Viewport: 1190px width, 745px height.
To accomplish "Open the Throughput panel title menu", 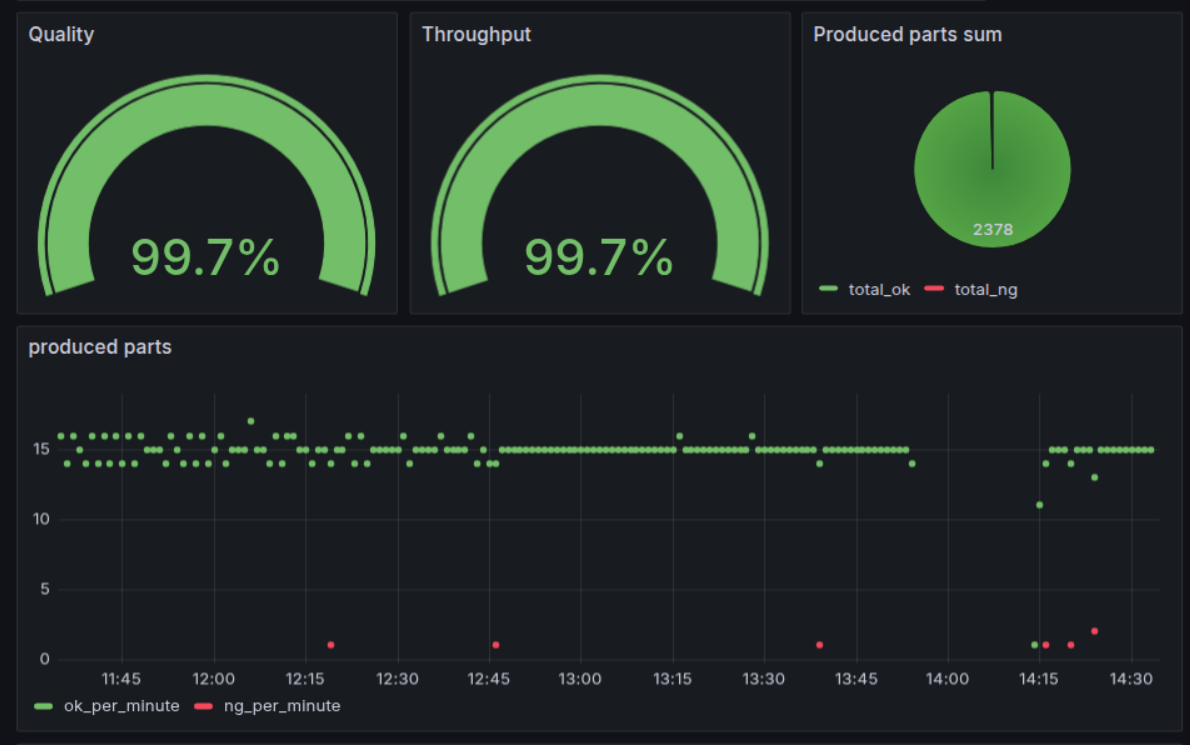I will (x=477, y=35).
